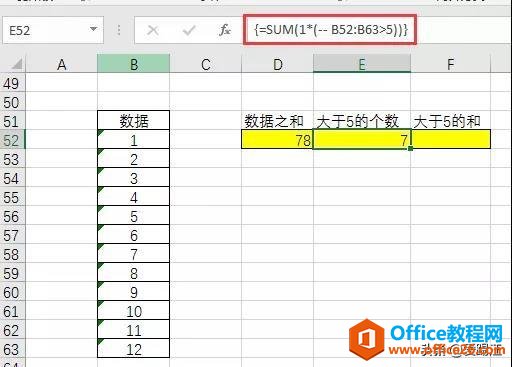
Task: Select row 59 header
Action: 12,273
